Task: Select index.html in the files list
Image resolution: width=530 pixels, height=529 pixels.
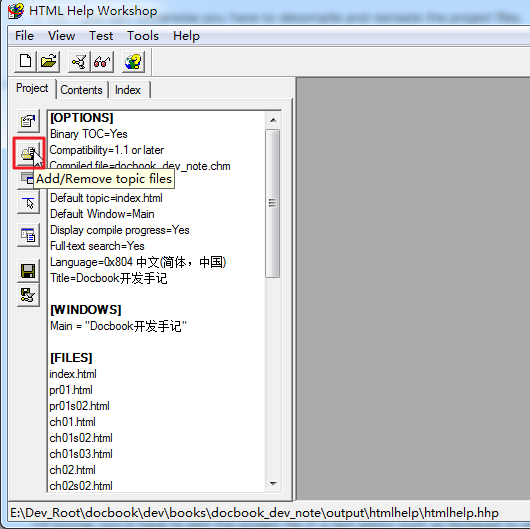Action: (73, 374)
